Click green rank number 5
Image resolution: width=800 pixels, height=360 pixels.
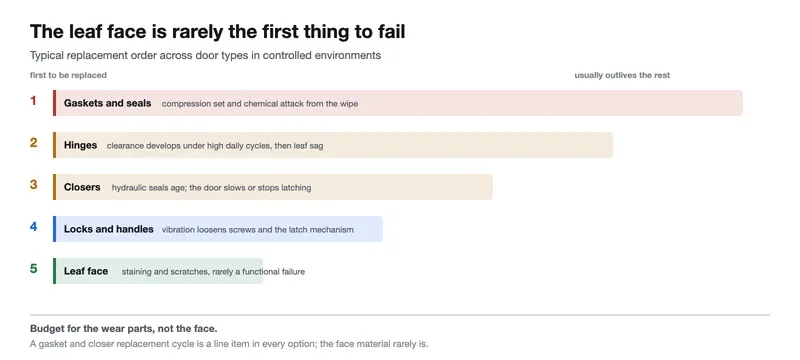(x=33, y=268)
